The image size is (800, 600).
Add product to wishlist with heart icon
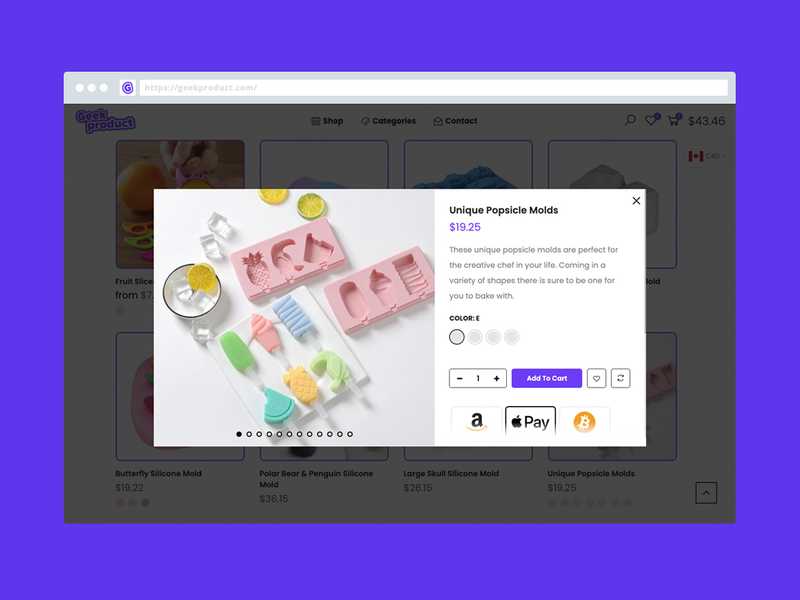(x=596, y=378)
